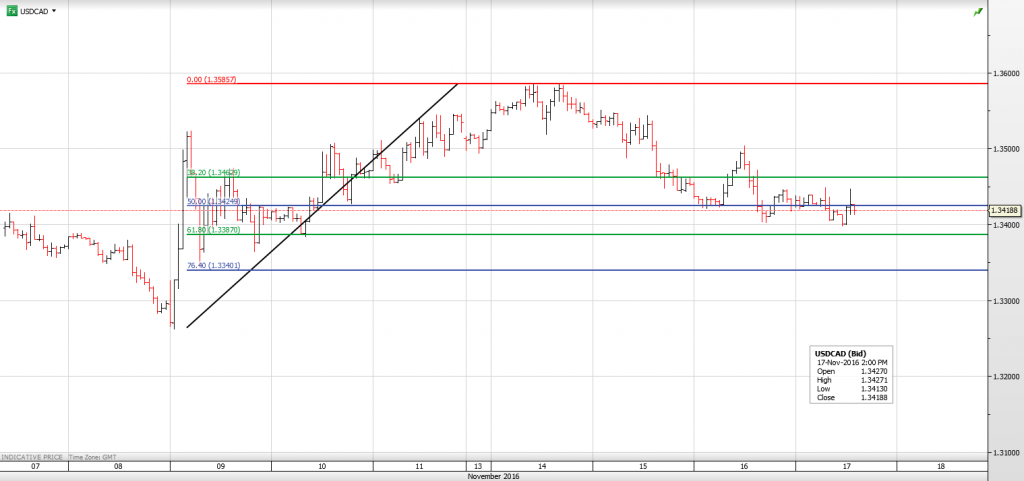The height and width of the screenshot is (481, 1024).
Task: Select date 17 on the time axis
Action: point(846,467)
